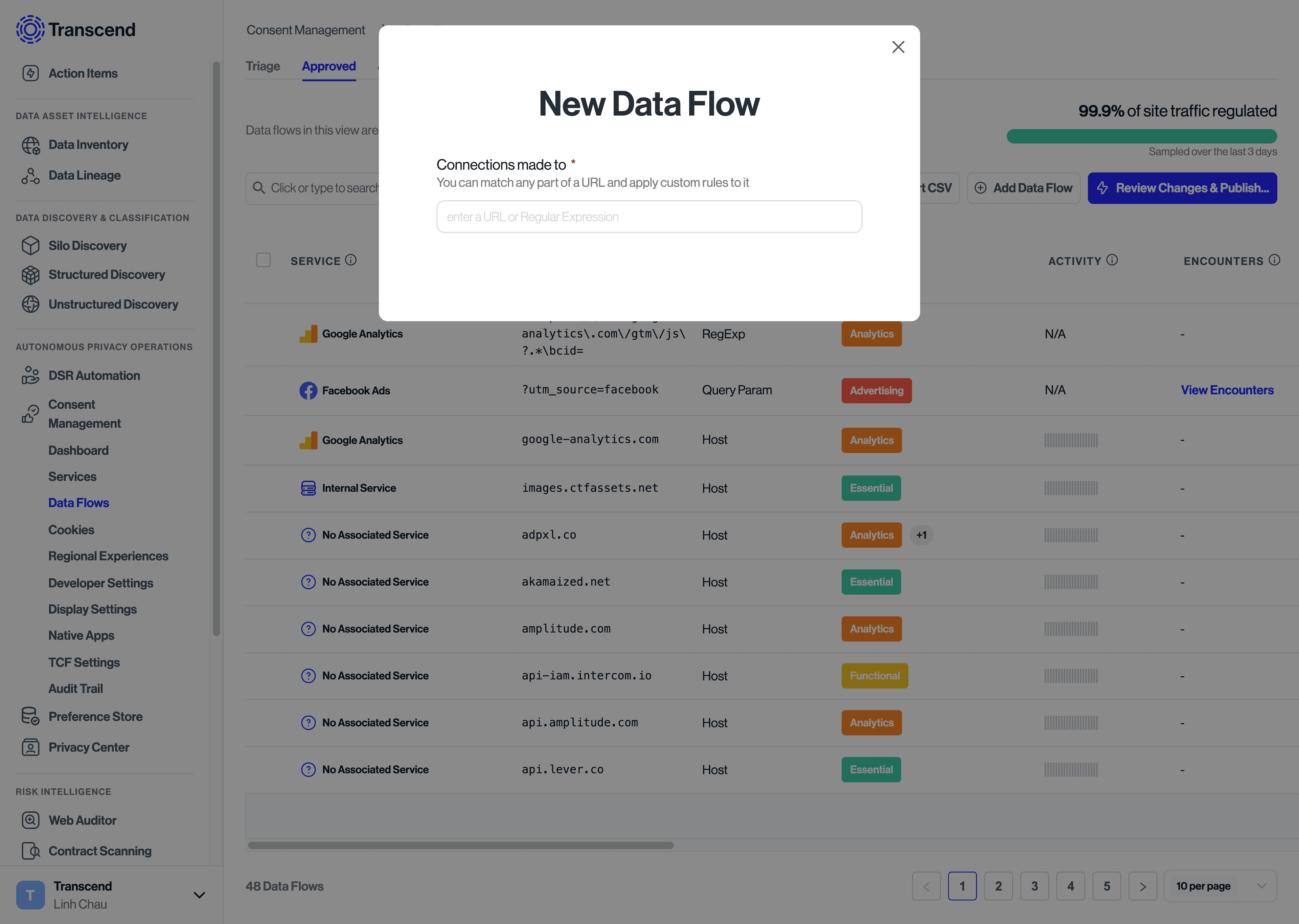Switch to the Triage tab
This screenshot has height=924, width=1299.
pos(262,66)
